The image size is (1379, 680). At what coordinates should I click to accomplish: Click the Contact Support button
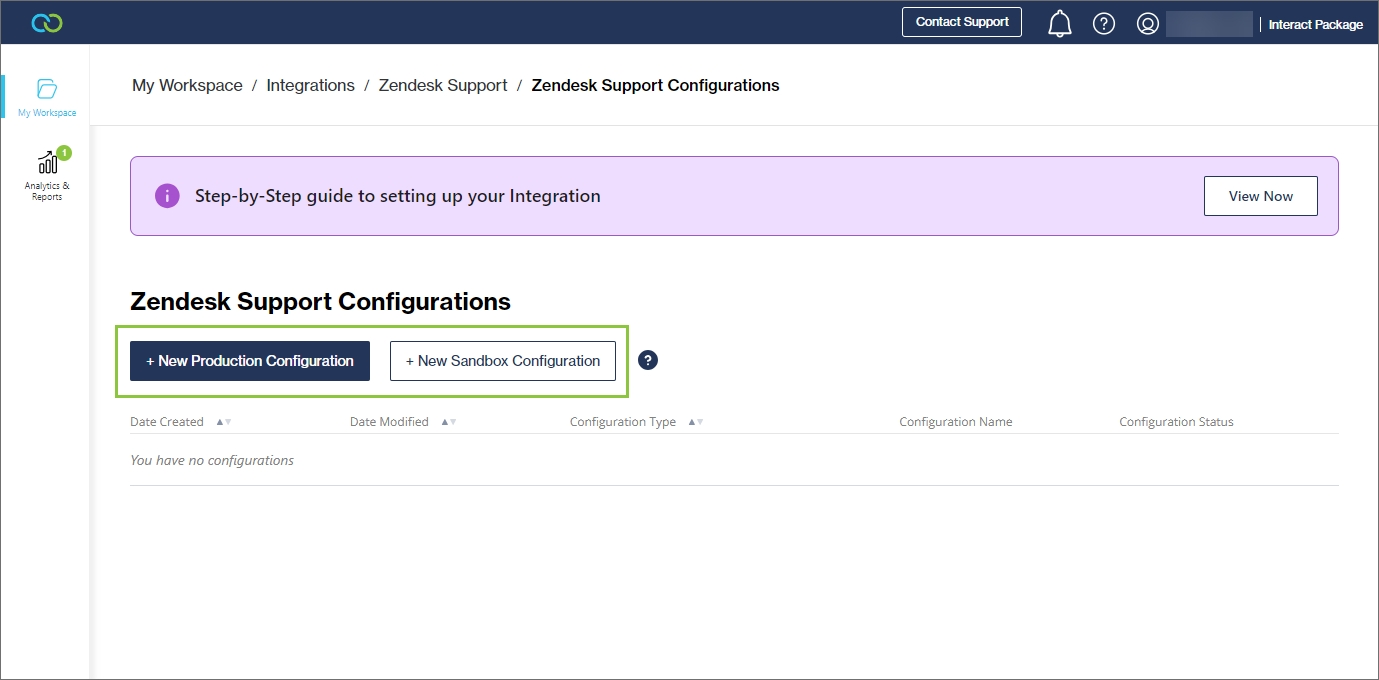[x=961, y=22]
